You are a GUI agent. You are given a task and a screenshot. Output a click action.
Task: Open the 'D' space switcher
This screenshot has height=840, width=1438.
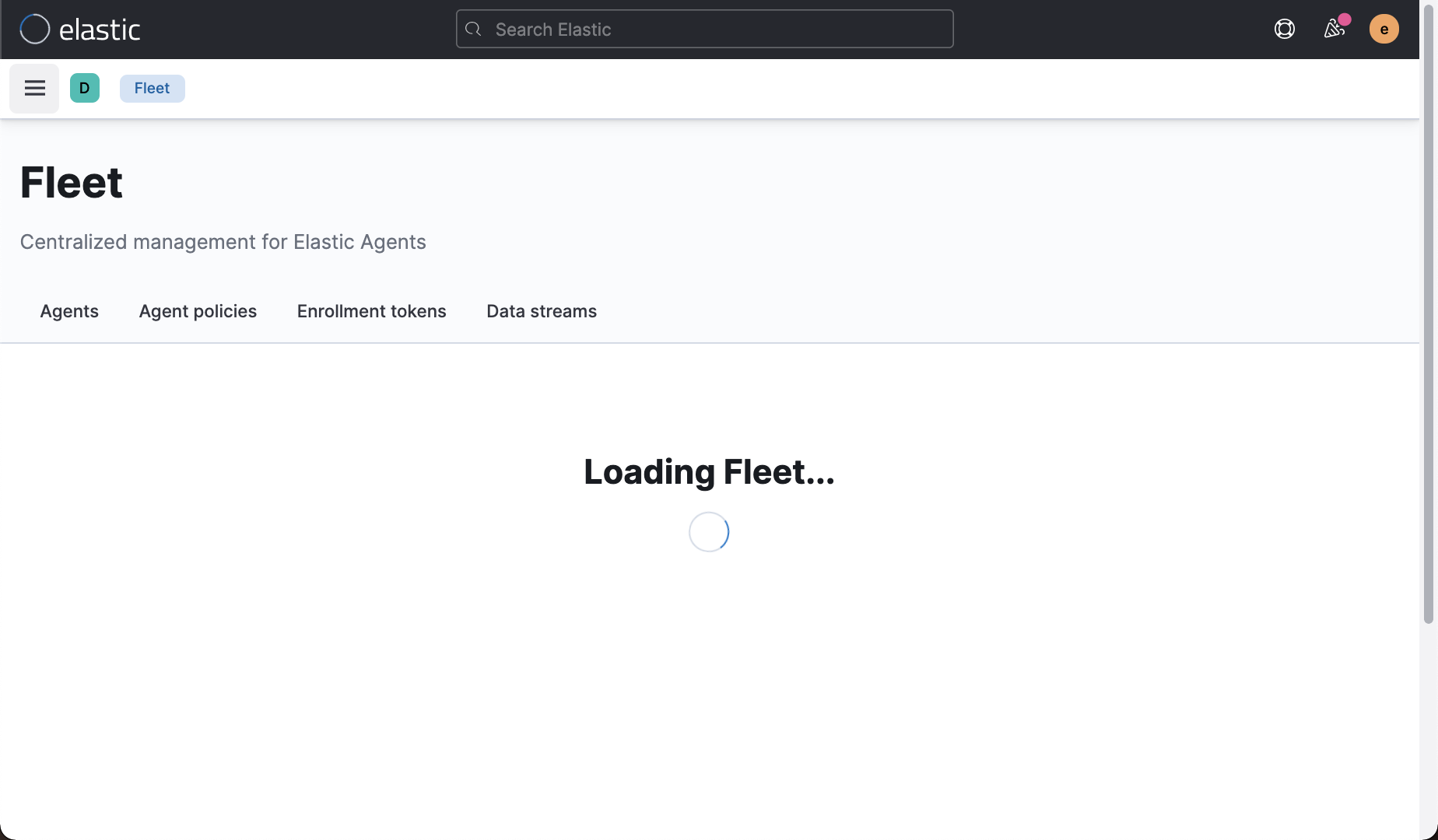[84, 88]
